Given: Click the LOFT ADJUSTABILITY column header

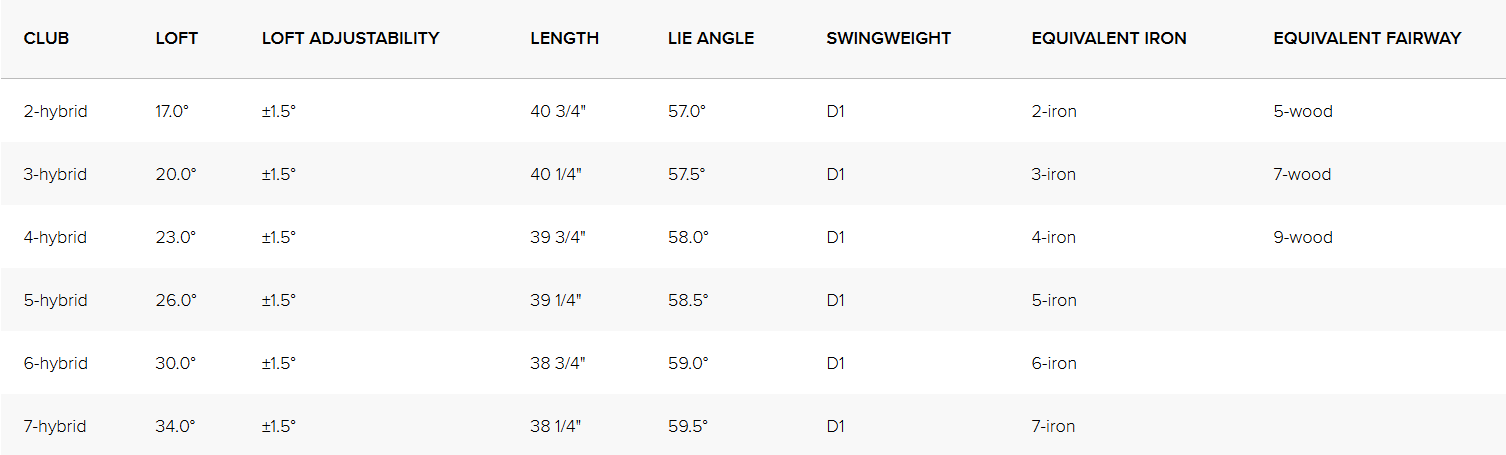Looking at the screenshot, I should [x=350, y=38].
